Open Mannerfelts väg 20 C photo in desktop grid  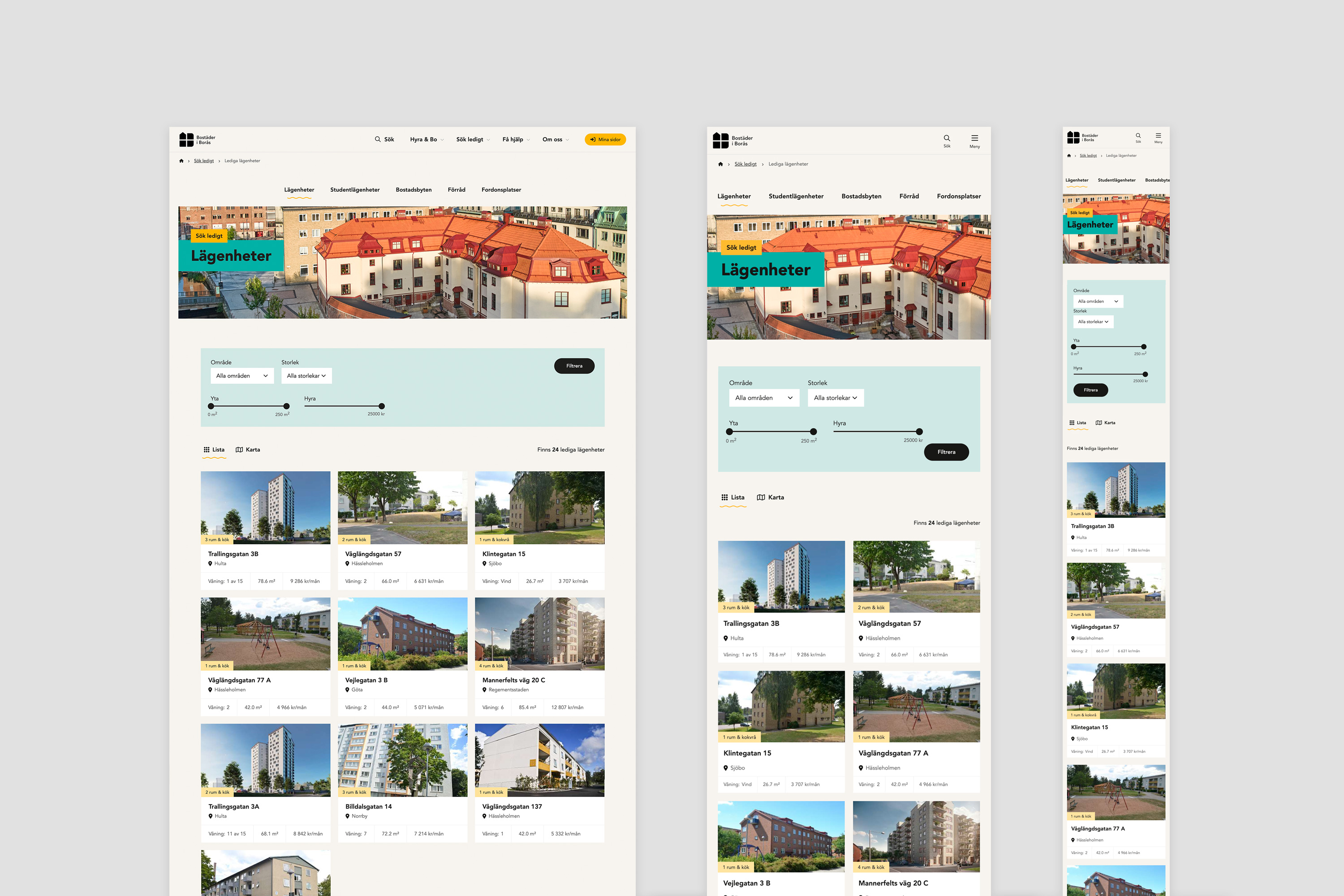[x=539, y=634]
